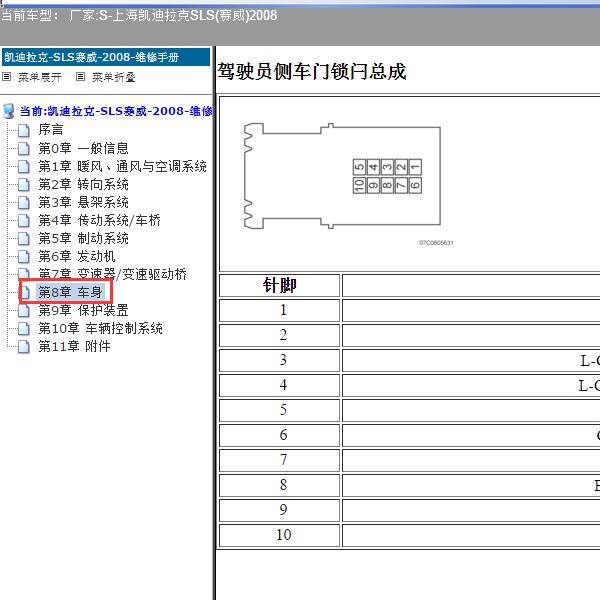600x600 pixels.
Task: Collapse all menus with 菜单折叠
Action: coord(114,77)
